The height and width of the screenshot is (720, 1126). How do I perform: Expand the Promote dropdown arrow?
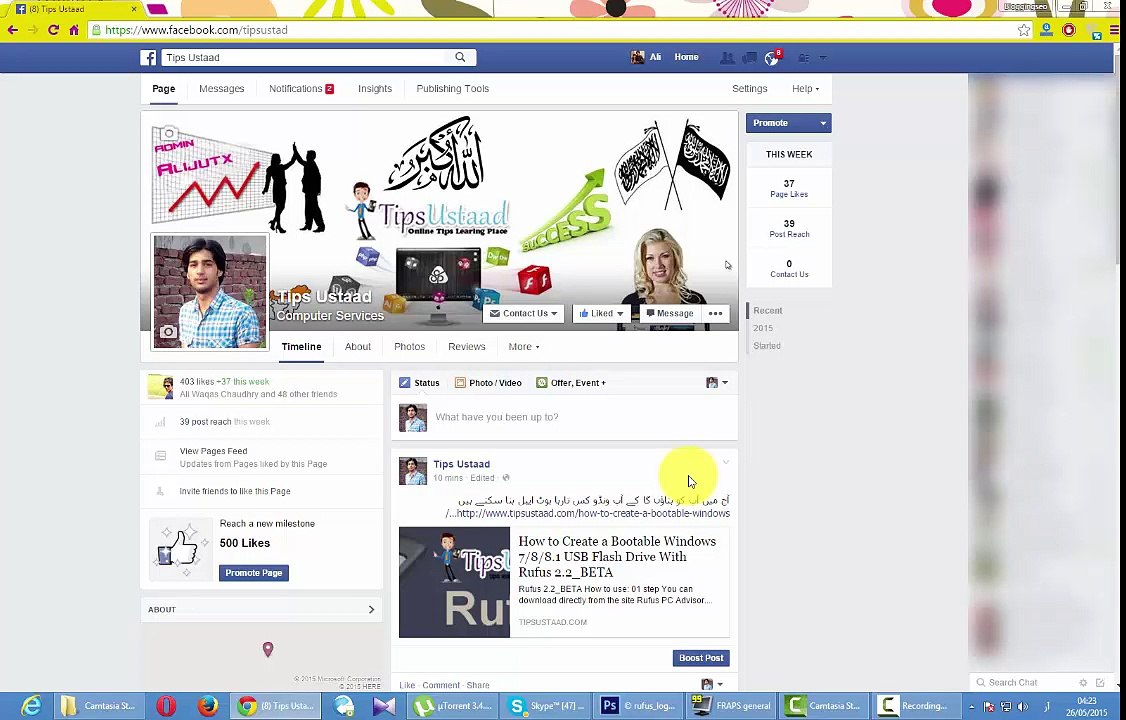[x=823, y=123]
